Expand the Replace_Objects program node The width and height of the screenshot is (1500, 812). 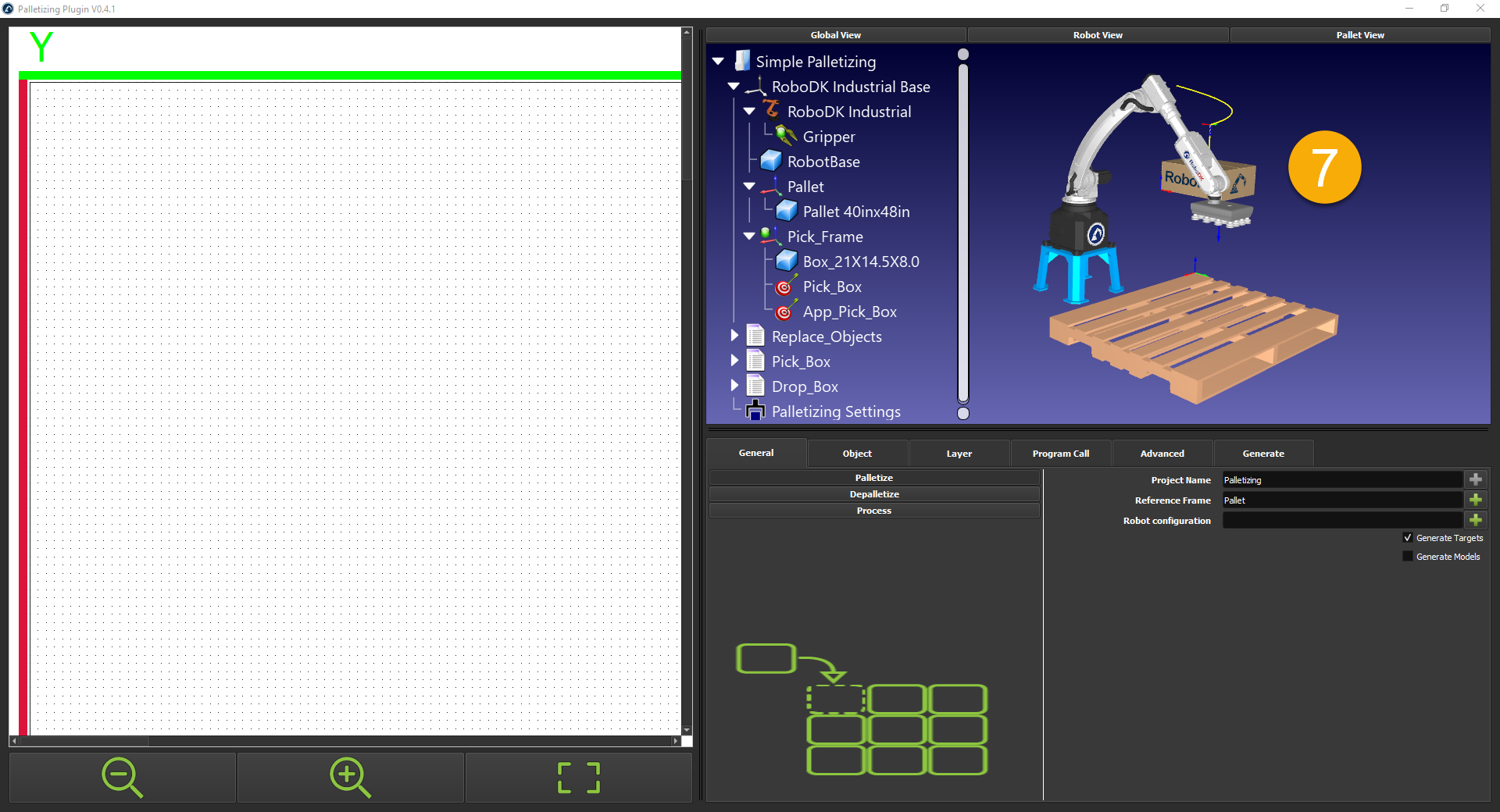[x=734, y=336]
